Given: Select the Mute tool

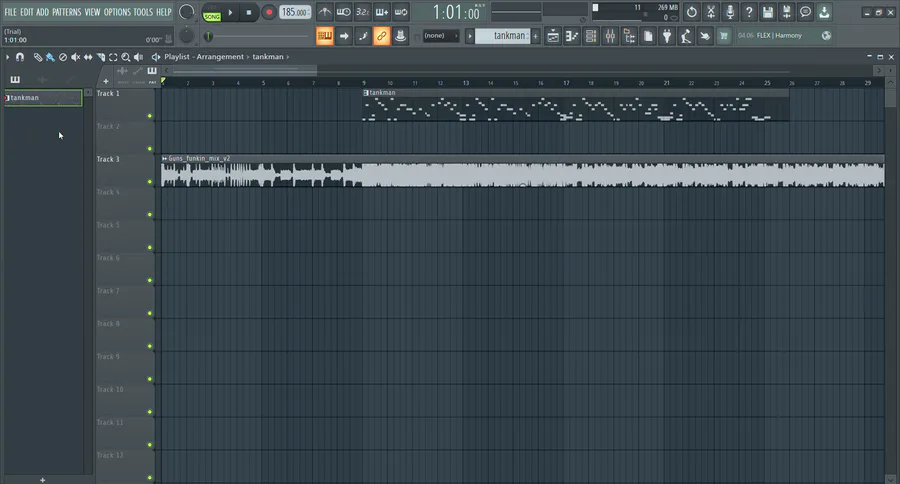Looking at the screenshot, I should [75, 57].
